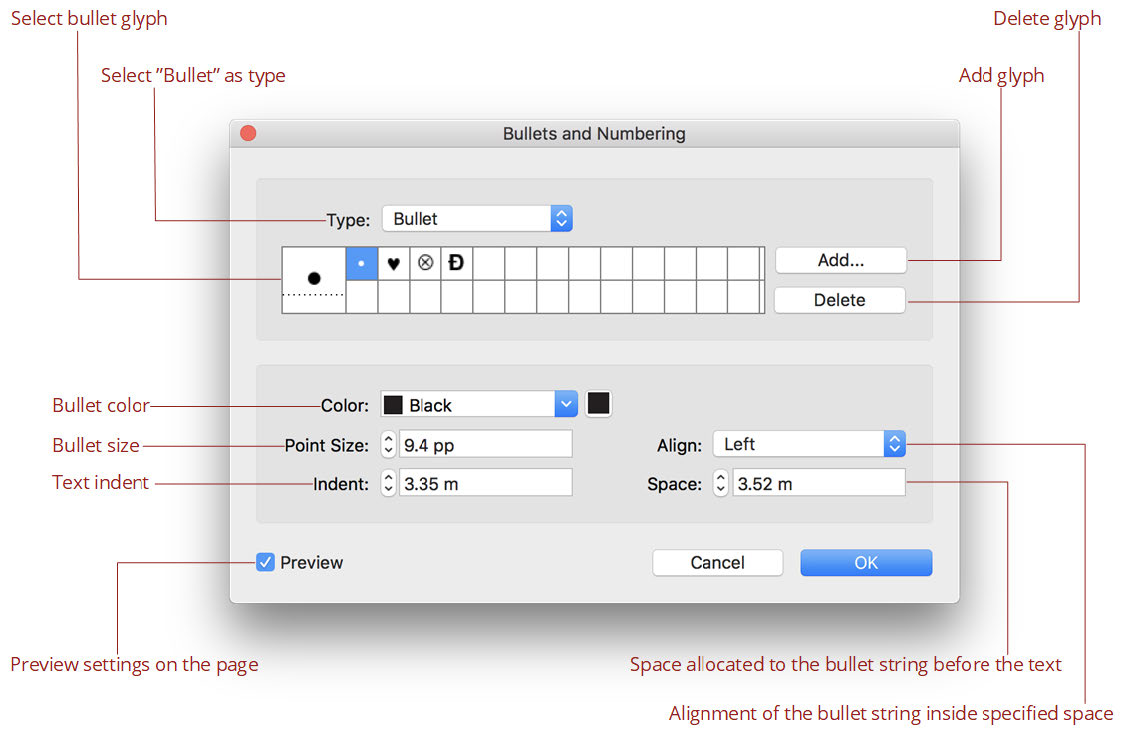
Task: Click the Space stepper arrows
Action: tap(720, 484)
